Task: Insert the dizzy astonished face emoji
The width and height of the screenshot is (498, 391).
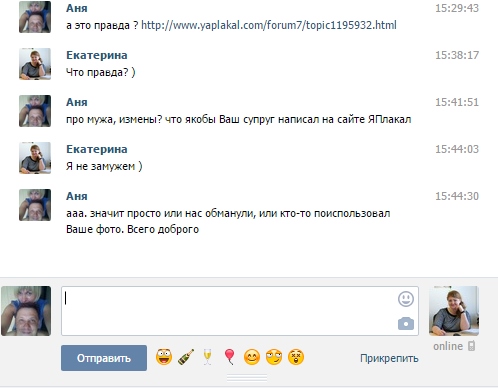Action: pos(296,357)
